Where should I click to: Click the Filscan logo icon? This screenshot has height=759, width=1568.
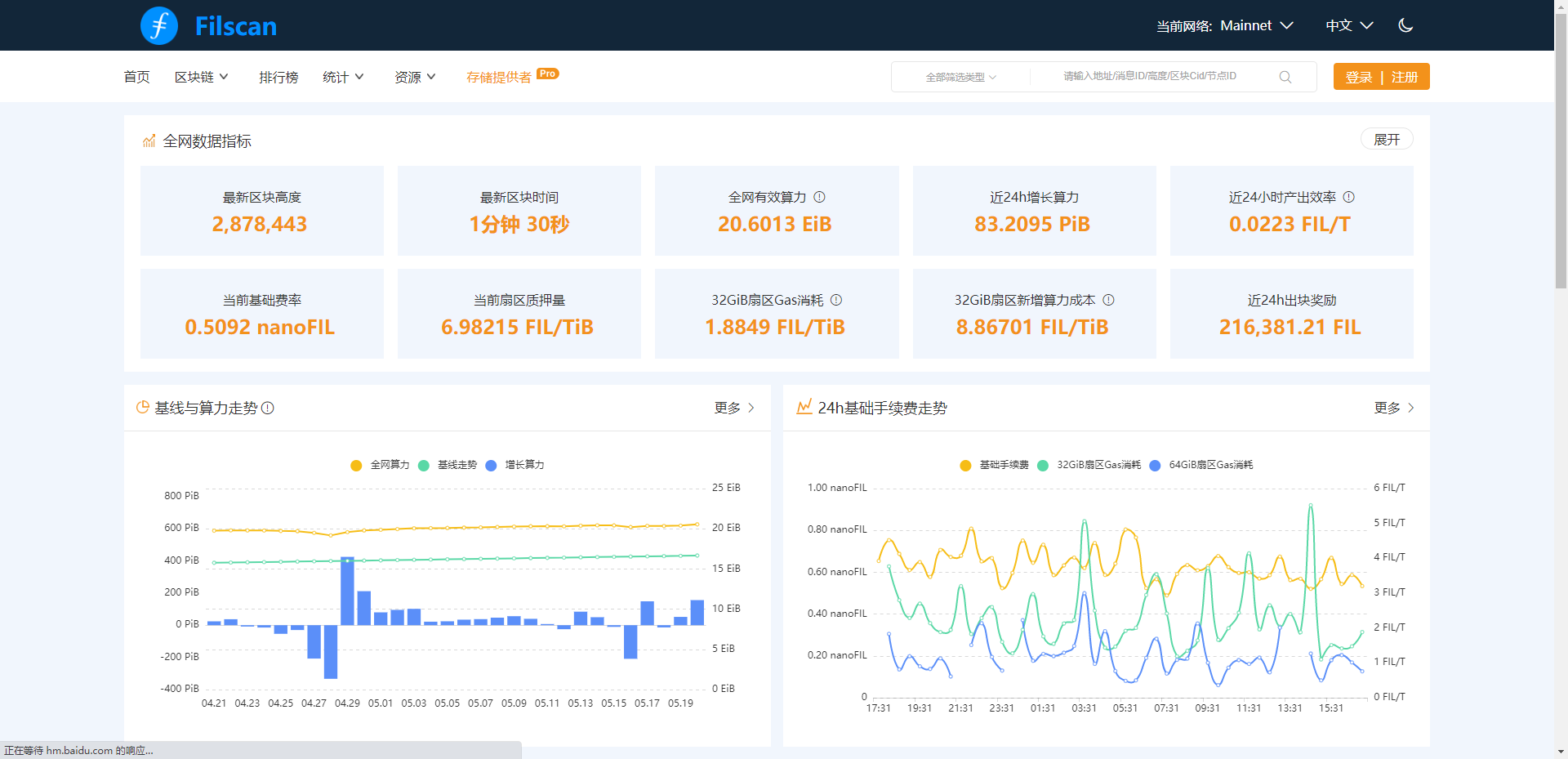point(159,26)
